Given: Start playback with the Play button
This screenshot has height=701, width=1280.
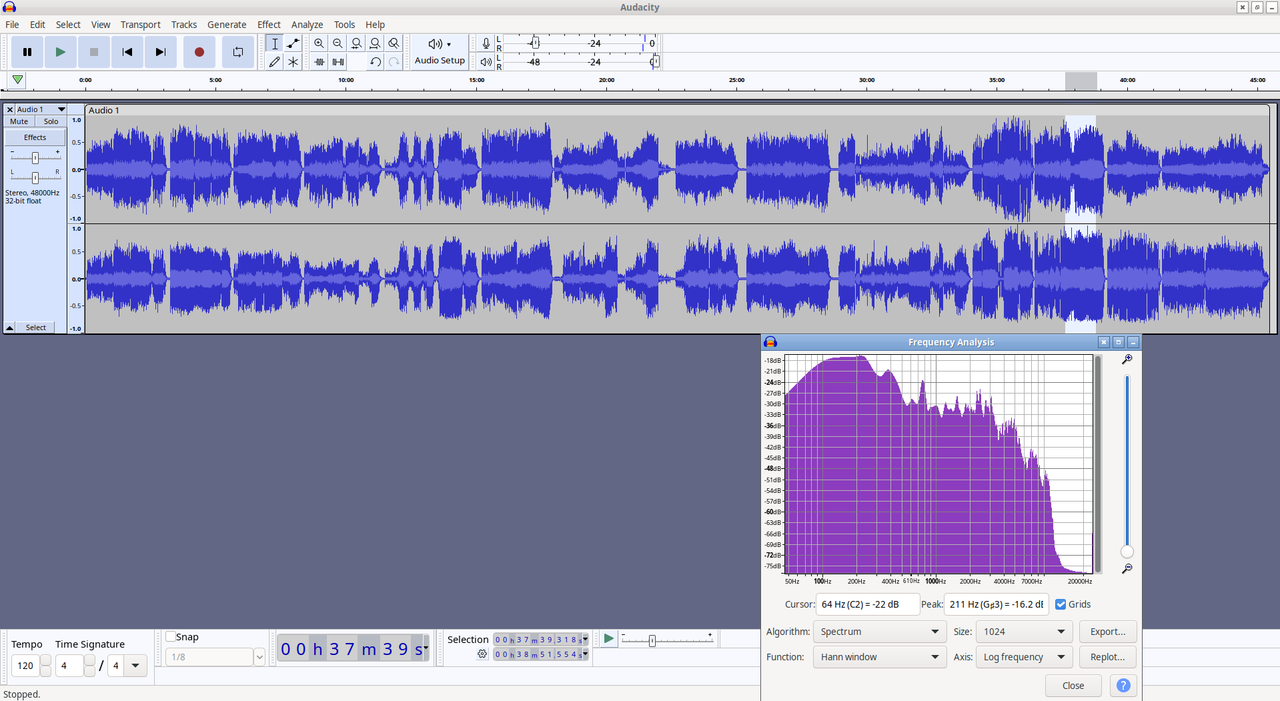Looking at the screenshot, I should click(60, 52).
